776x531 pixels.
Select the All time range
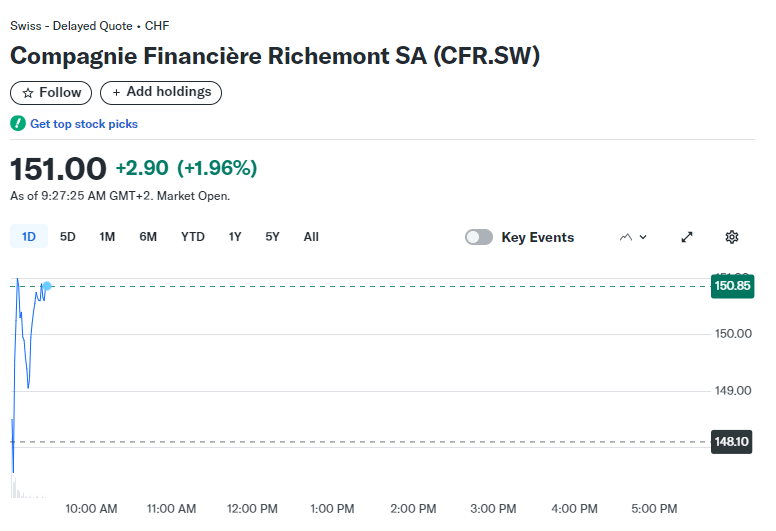pyautogui.click(x=311, y=237)
